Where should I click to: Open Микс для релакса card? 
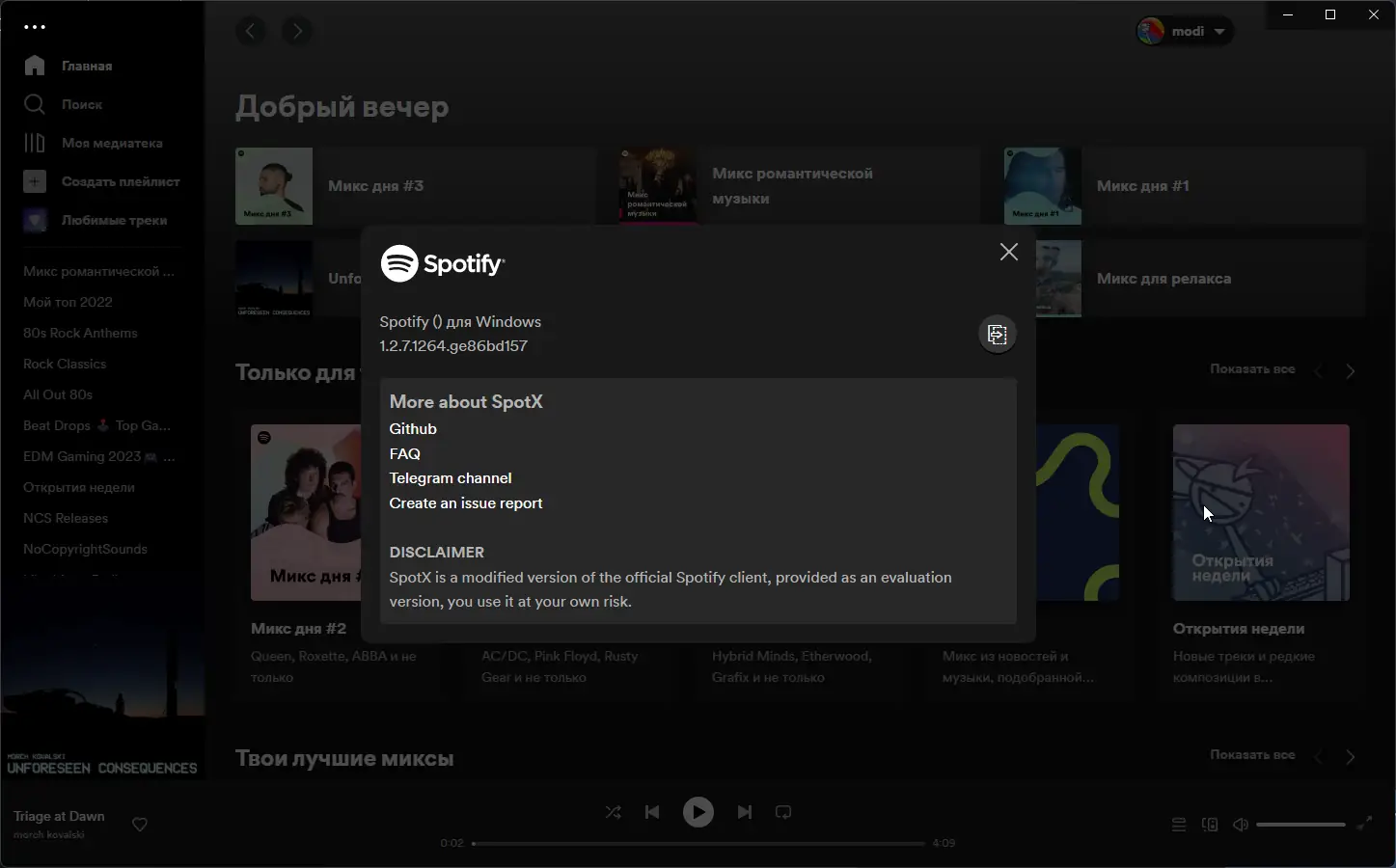(1201, 279)
